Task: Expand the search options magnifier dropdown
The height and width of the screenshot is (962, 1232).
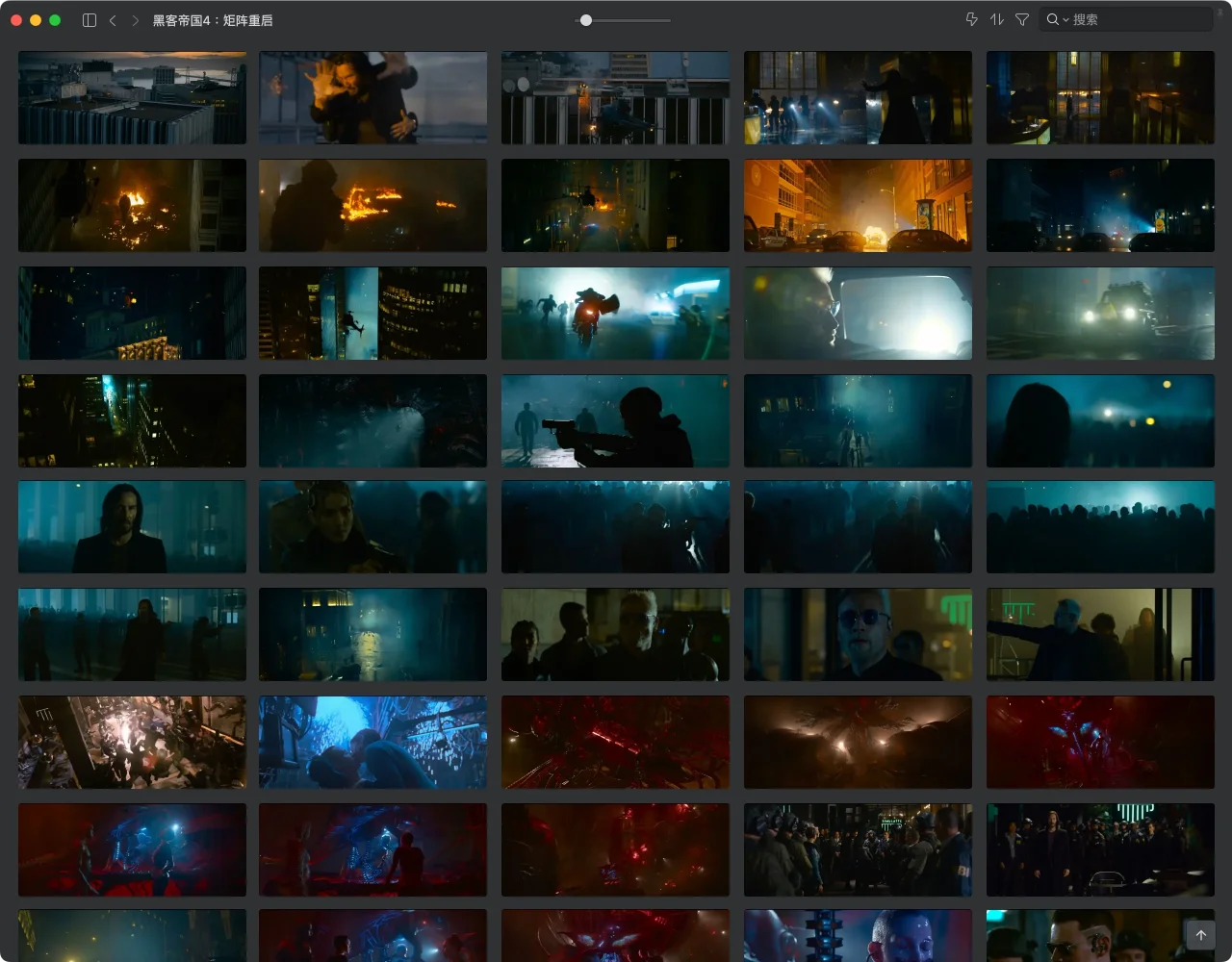Action: pos(1057,19)
